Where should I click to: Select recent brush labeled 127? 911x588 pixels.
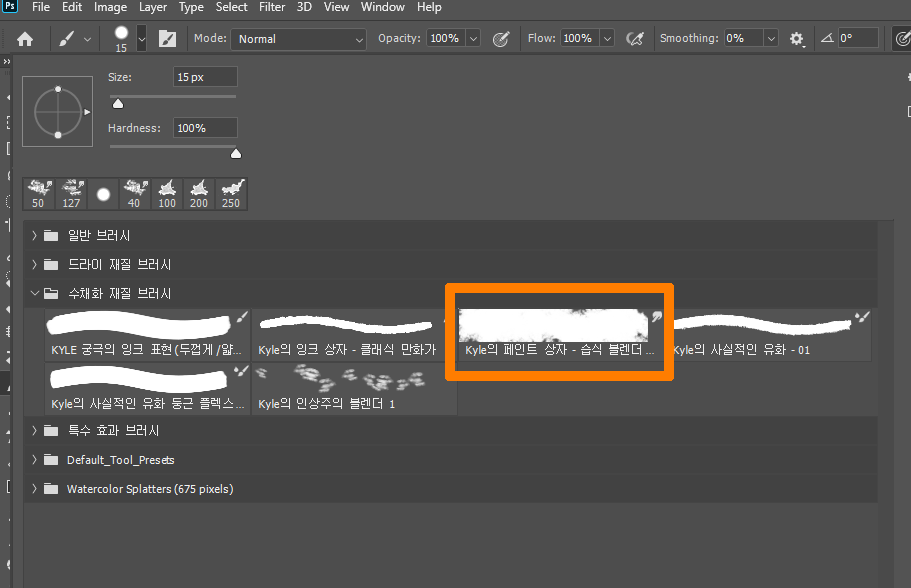(x=71, y=193)
